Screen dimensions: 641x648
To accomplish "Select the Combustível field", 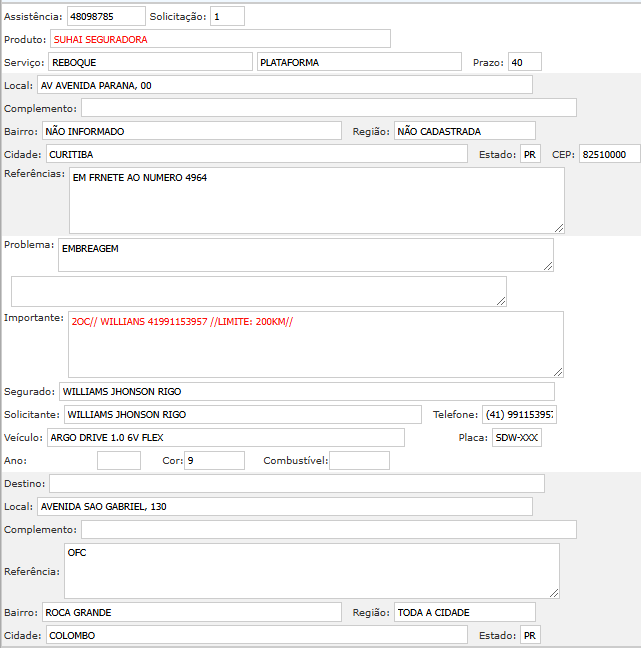I will pos(359,460).
